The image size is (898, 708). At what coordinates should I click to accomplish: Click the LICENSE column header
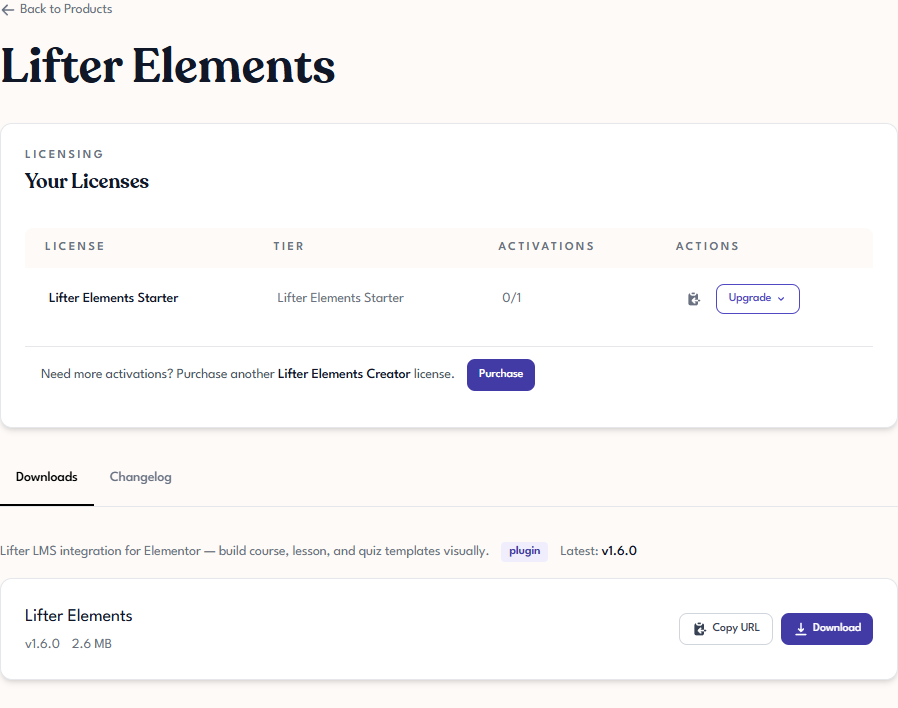coord(74,246)
